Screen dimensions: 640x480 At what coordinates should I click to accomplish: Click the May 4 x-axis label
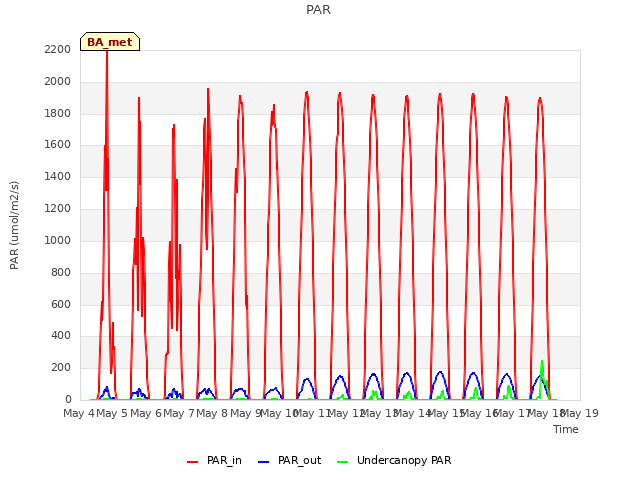coord(78,413)
